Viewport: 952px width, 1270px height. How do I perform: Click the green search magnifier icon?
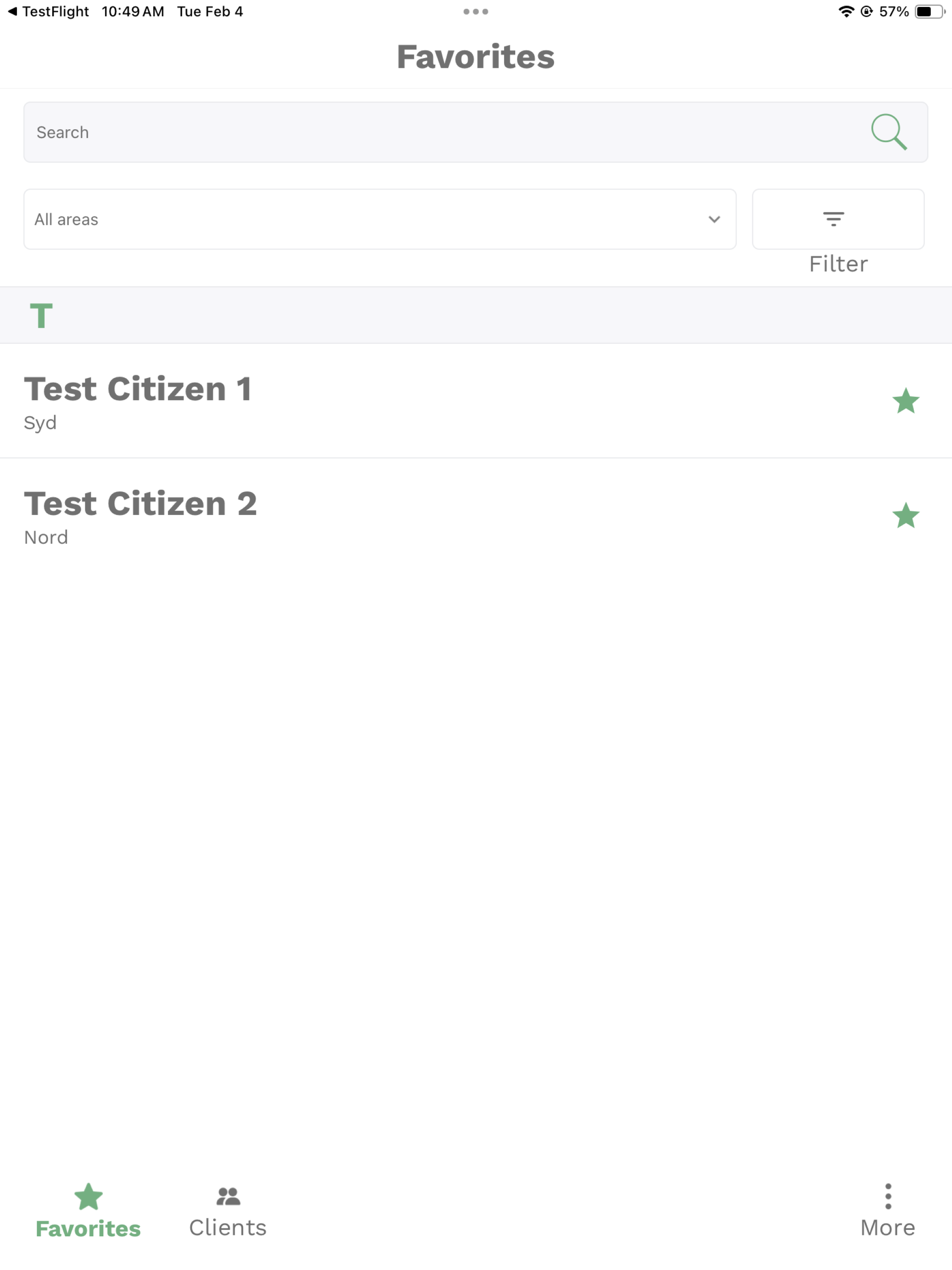pyautogui.click(x=889, y=132)
